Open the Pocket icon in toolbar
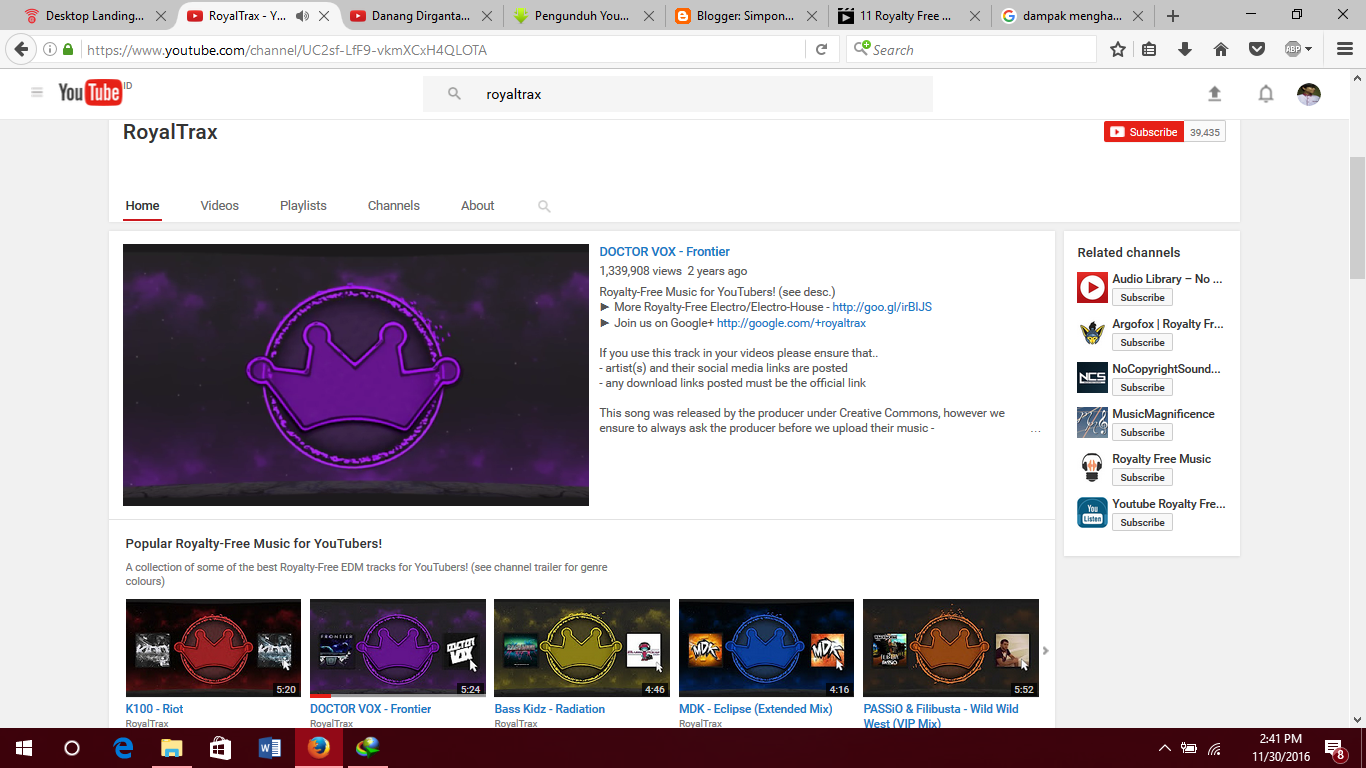 [x=1257, y=49]
